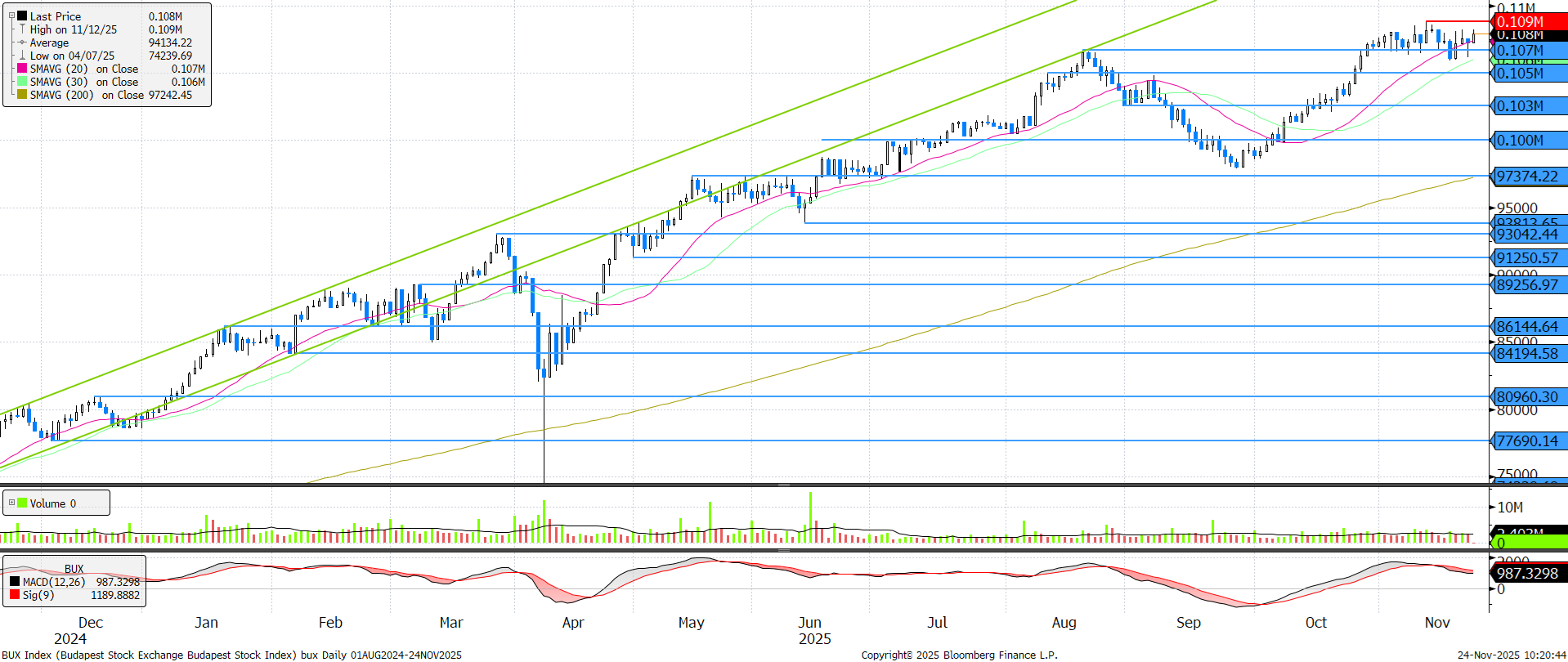Image resolution: width=1568 pixels, height=662 pixels.
Task: Click the green Volume legend swatch
Action: (22, 503)
